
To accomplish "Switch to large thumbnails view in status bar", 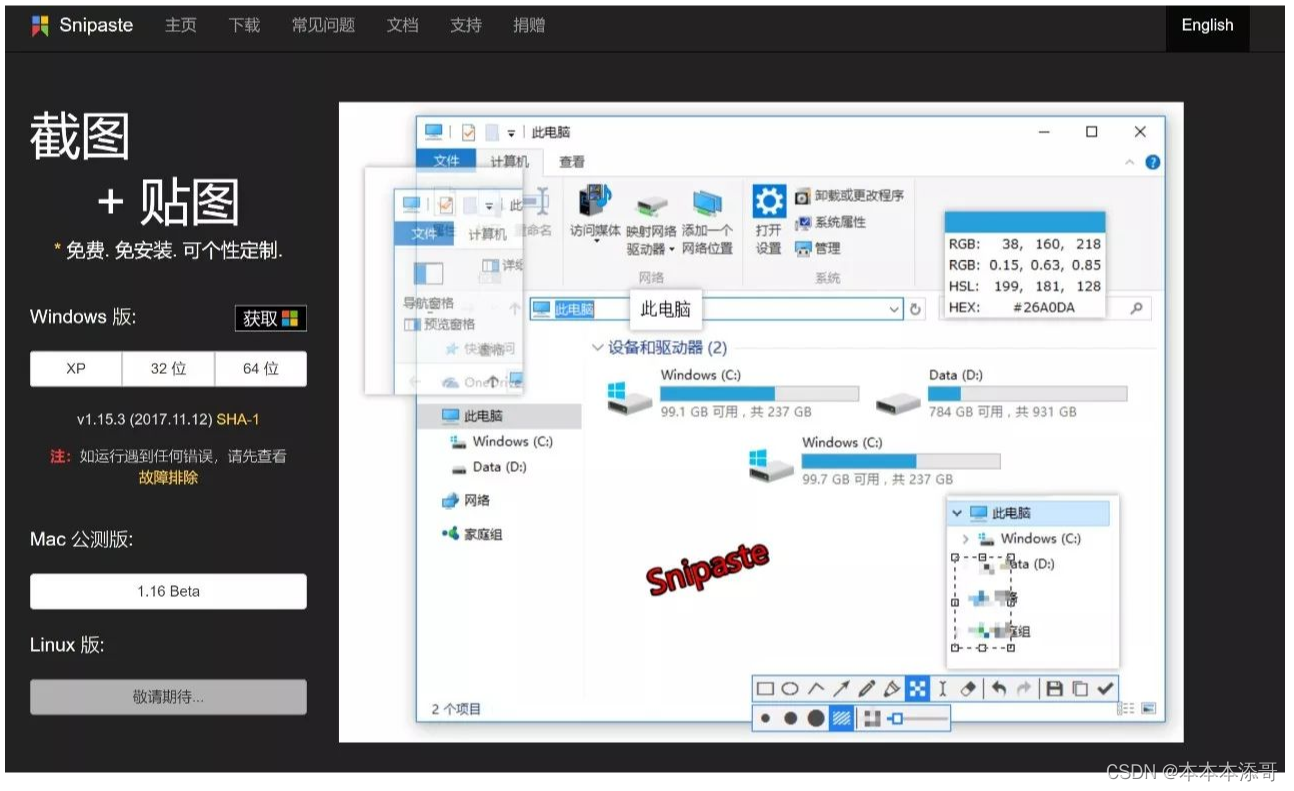I will tap(1148, 708).
